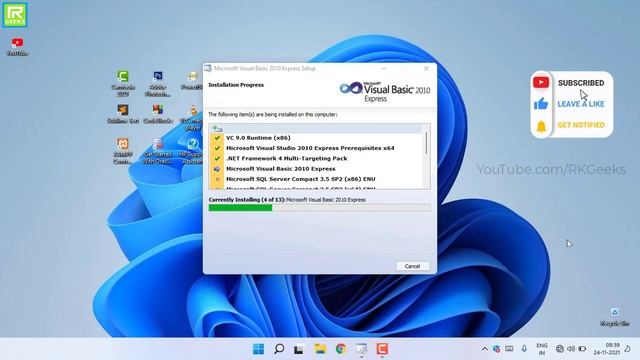Click the installation progress bar
The height and width of the screenshot is (360, 640).
(319, 208)
